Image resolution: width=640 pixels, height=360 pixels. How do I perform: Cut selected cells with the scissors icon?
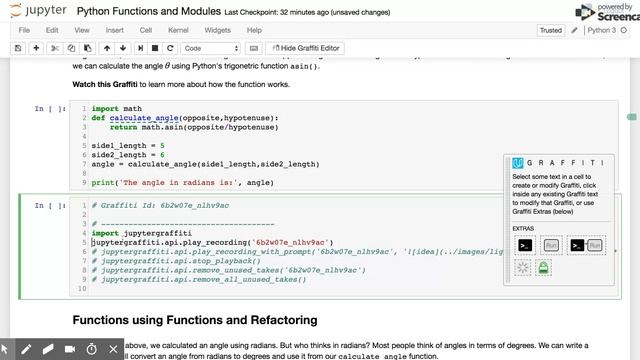pyautogui.click(x=55, y=48)
